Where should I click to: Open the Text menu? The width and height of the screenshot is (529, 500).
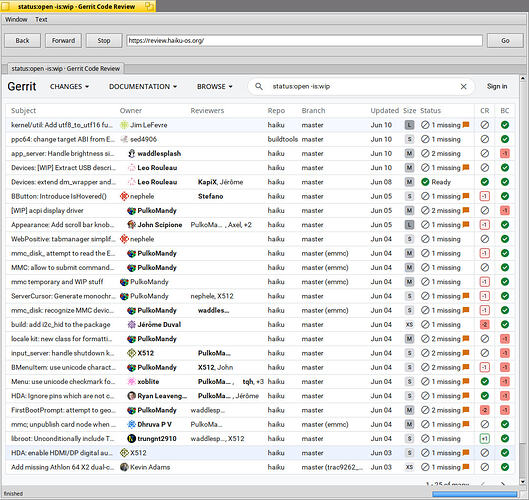pos(41,19)
